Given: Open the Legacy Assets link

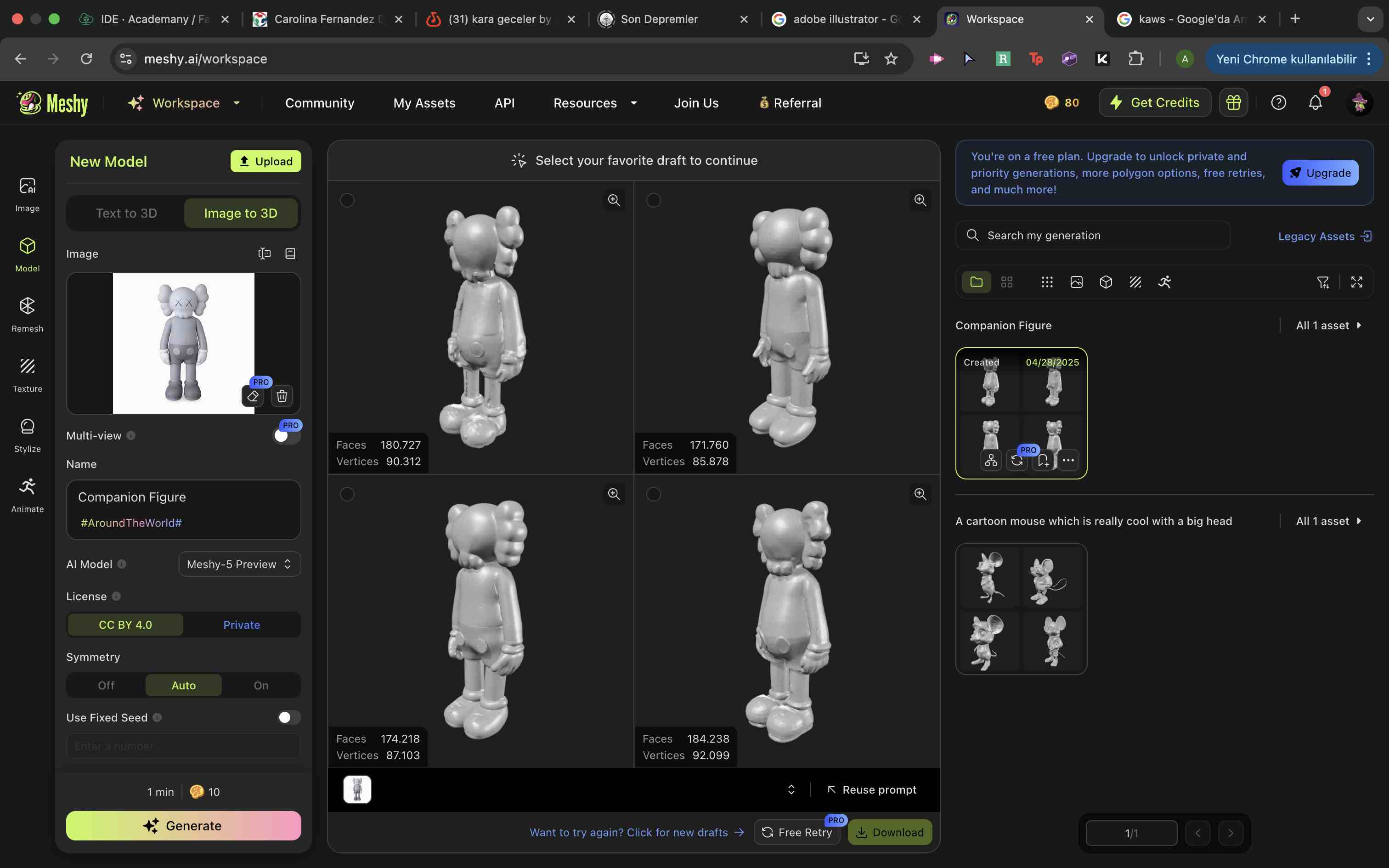Looking at the screenshot, I should [x=1325, y=236].
